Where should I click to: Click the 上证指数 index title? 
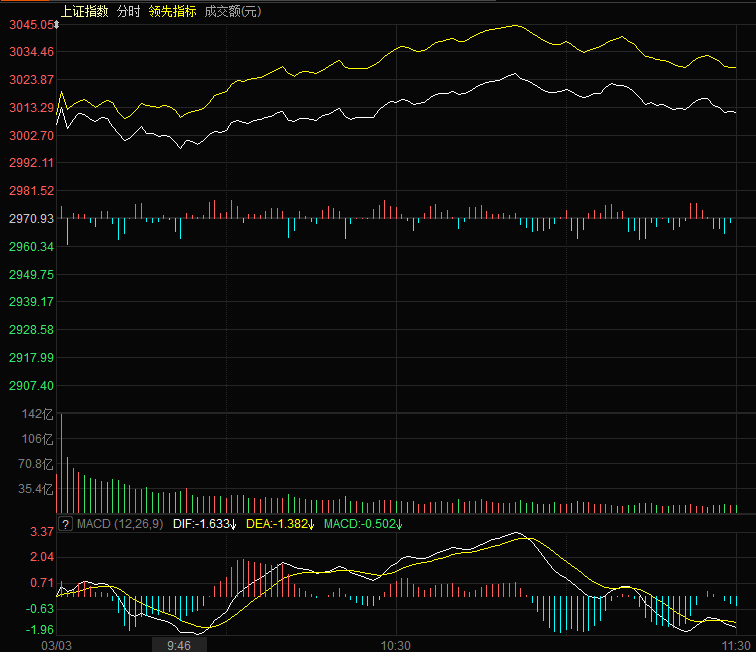(x=84, y=11)
